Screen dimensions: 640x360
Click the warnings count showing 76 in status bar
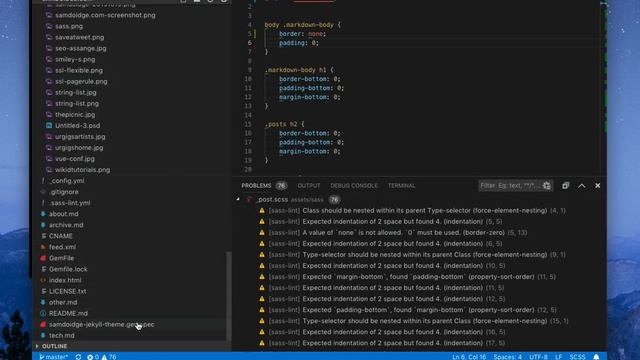point(109,357)
